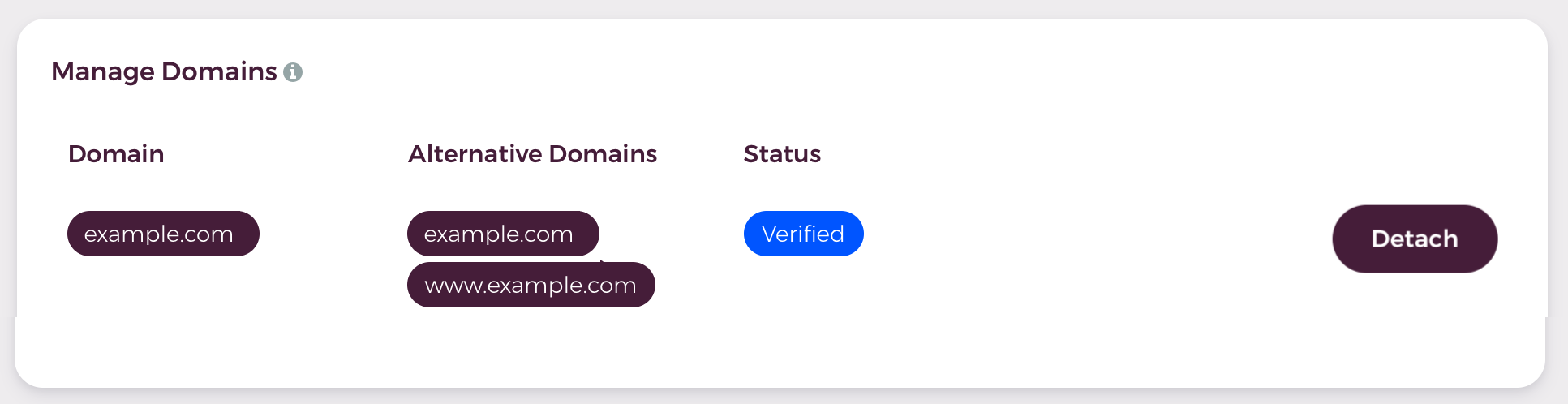Image resolution: width=1568 pixels, height=404 pixels.
Task: Click the Status column header
Action: click(783, 154)
